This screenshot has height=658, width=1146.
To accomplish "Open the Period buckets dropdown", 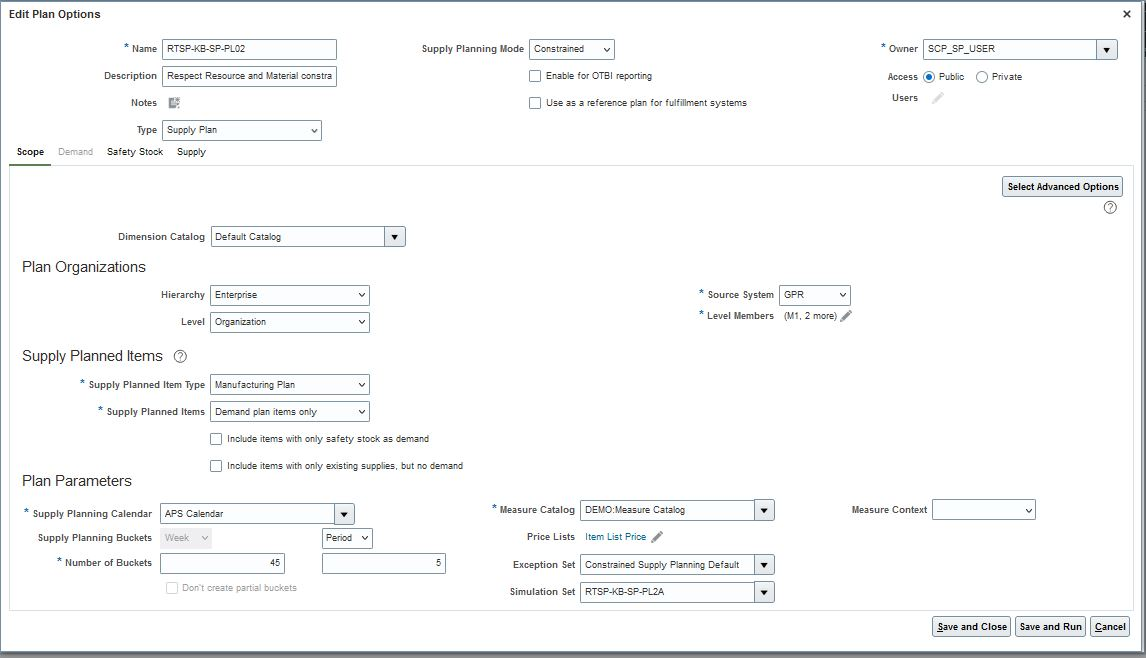I will [x=347, y=538].
